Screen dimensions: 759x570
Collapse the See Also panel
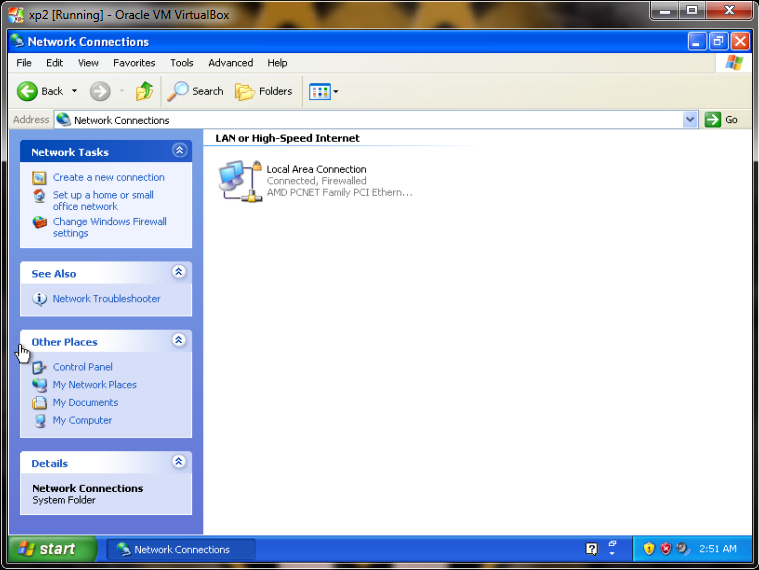point(179,272)
